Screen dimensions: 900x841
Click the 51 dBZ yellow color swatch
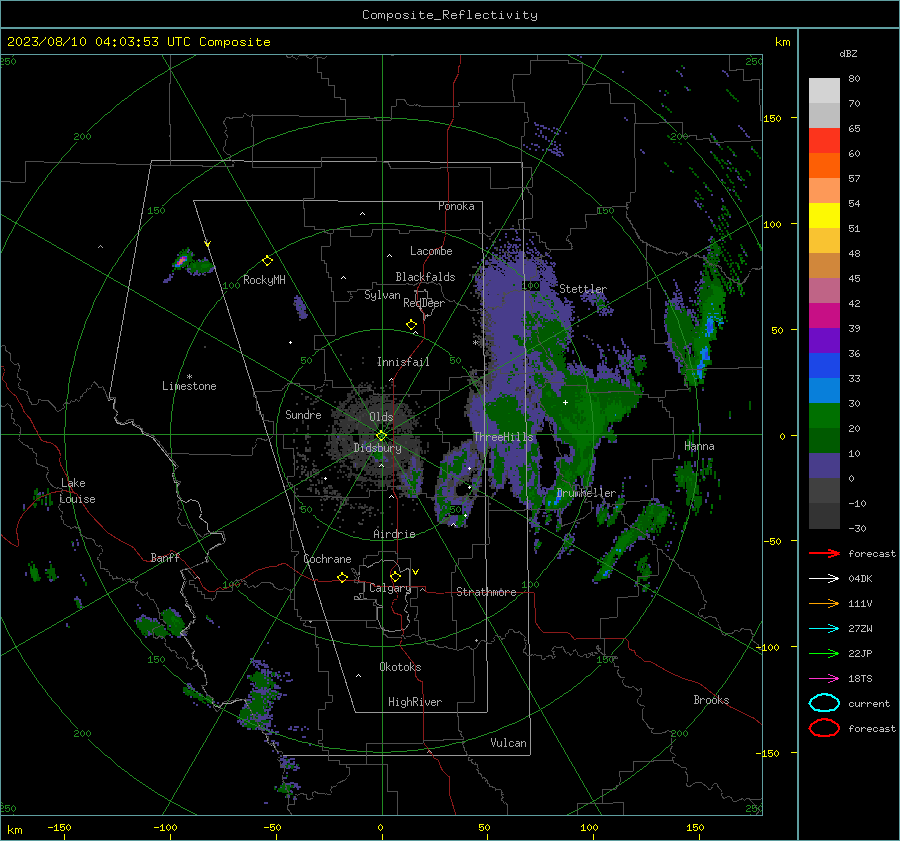[824, 215]
